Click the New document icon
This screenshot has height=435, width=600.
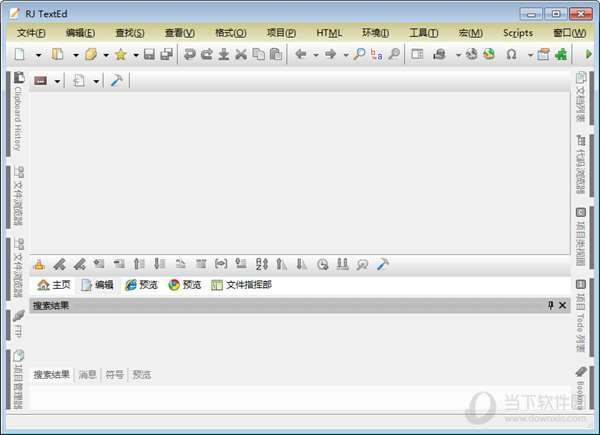pos(20,54)
